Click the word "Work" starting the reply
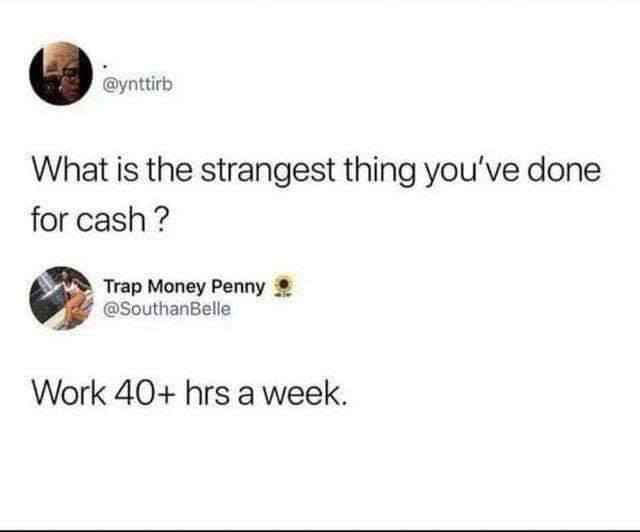 (x=69, y=394)
